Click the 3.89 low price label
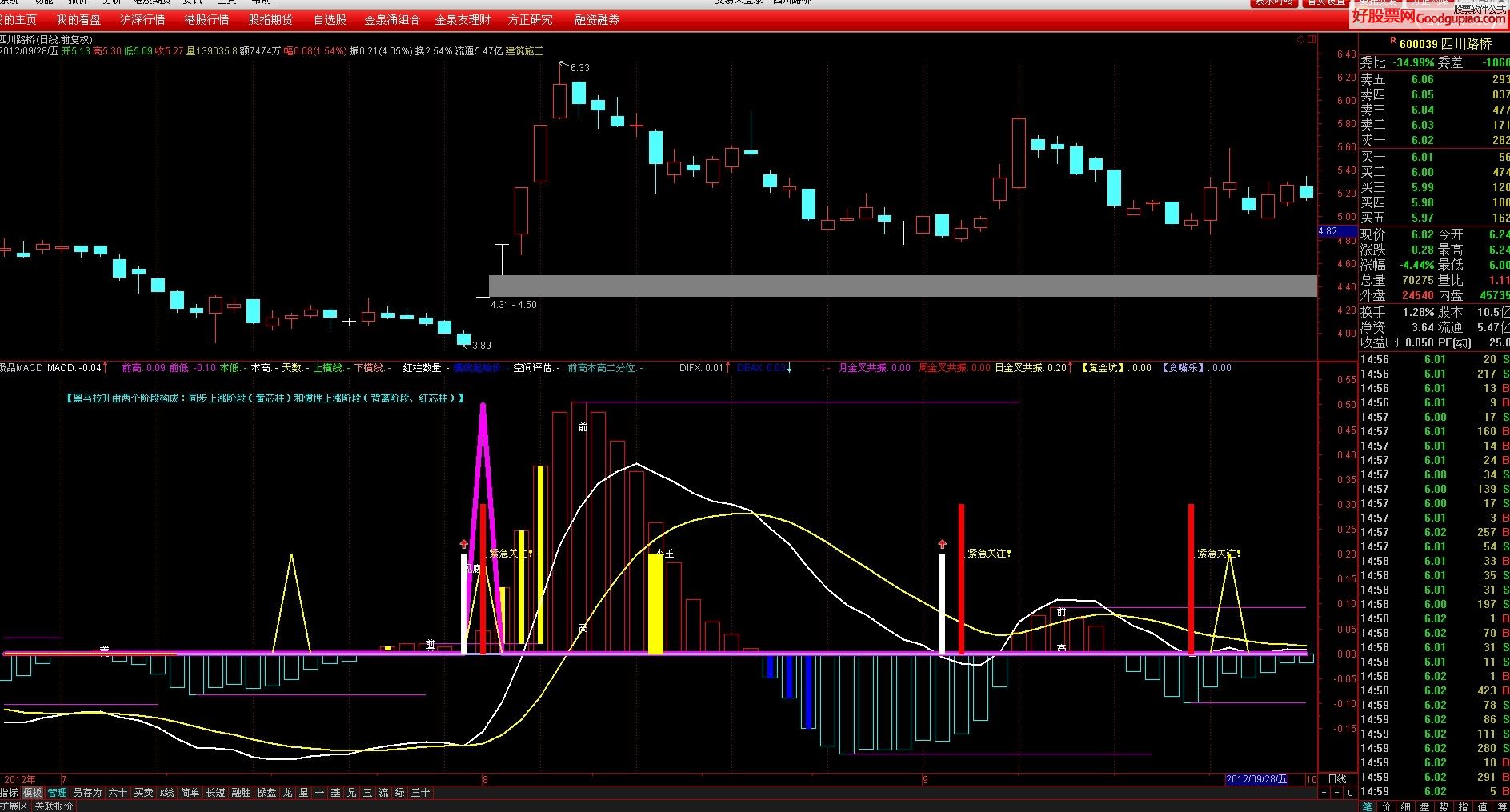This screenshot has height=812, width=1510. (x=481, y=346)
